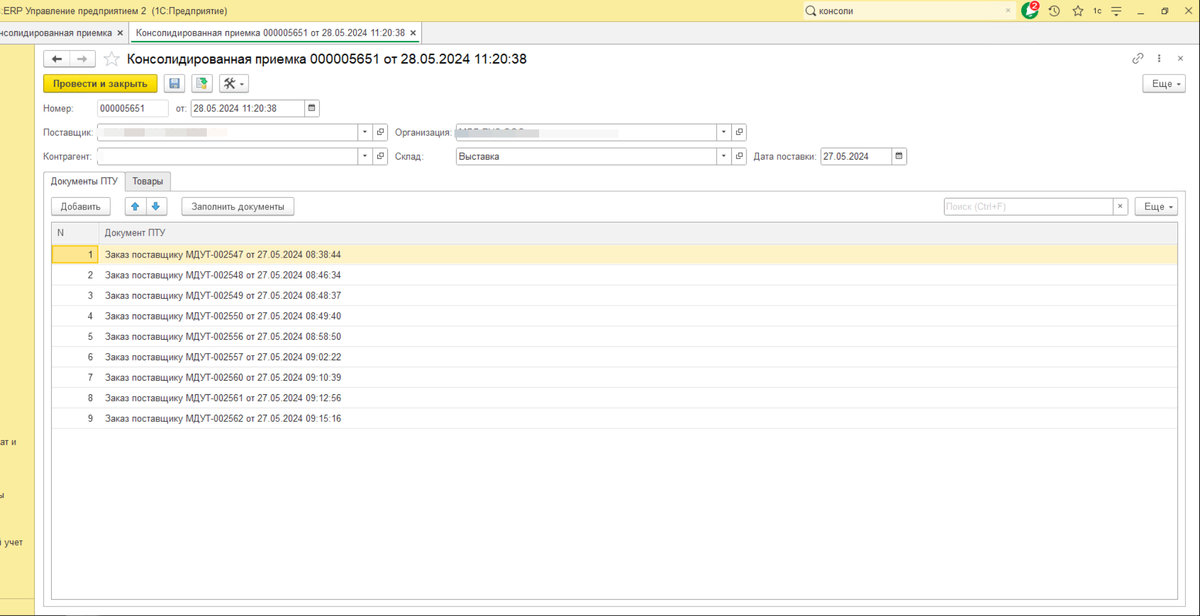Post the document with the green sheet icon
The image size is (1200, 616).
click(x=202, y=84)
